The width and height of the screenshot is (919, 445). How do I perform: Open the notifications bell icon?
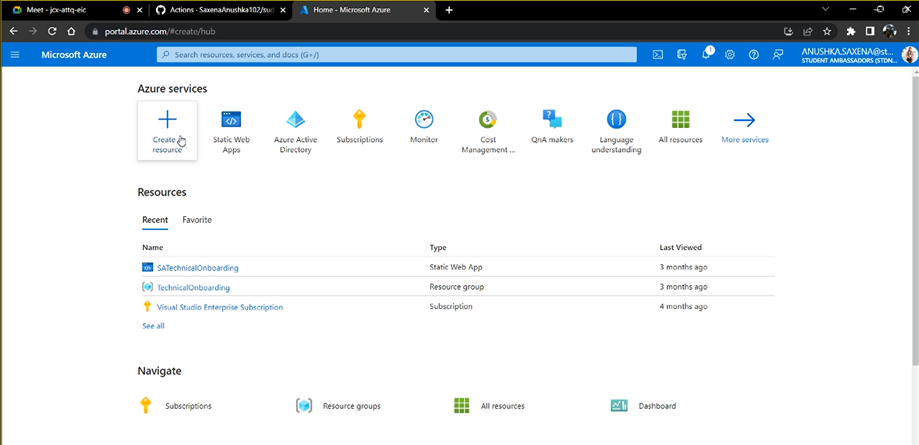point(706,55)
